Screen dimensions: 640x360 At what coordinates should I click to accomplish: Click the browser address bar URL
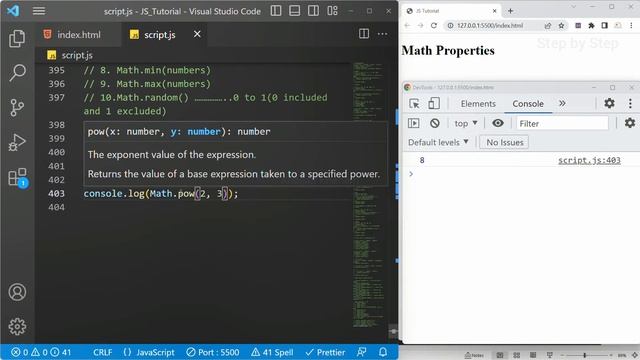tap(490, 25)
